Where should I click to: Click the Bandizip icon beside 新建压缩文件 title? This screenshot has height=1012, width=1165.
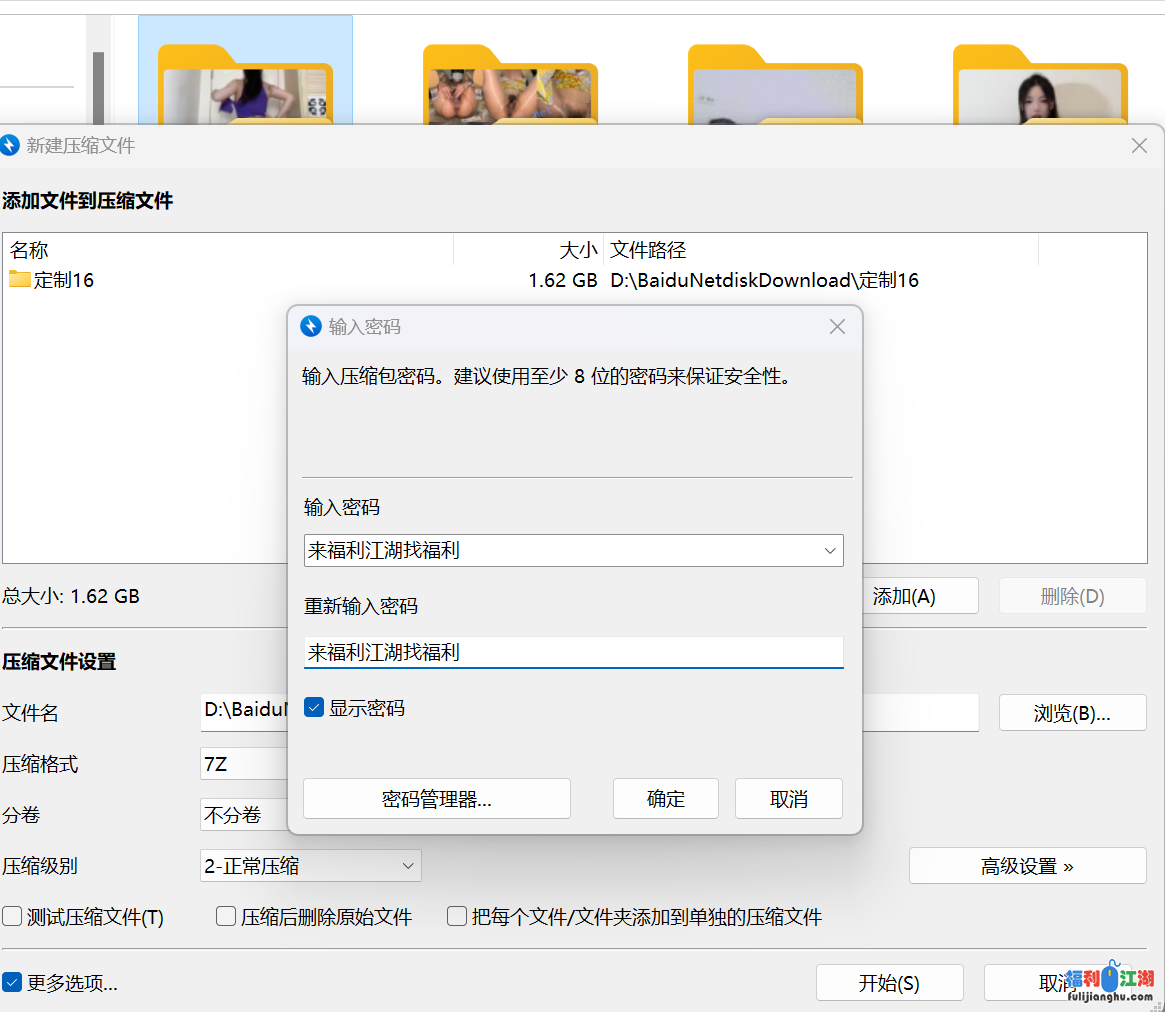10,146
